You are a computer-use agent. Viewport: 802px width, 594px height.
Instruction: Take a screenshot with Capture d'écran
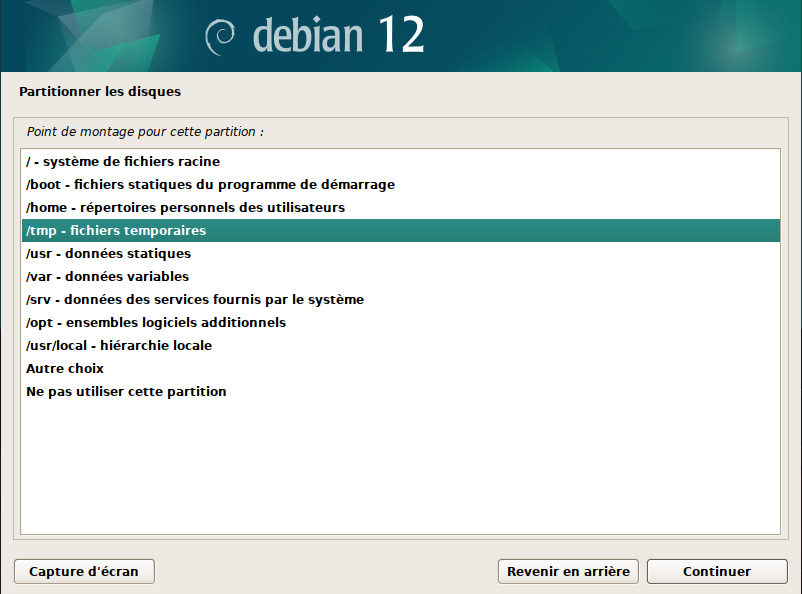pyautogui.click(x=84, y=571)
